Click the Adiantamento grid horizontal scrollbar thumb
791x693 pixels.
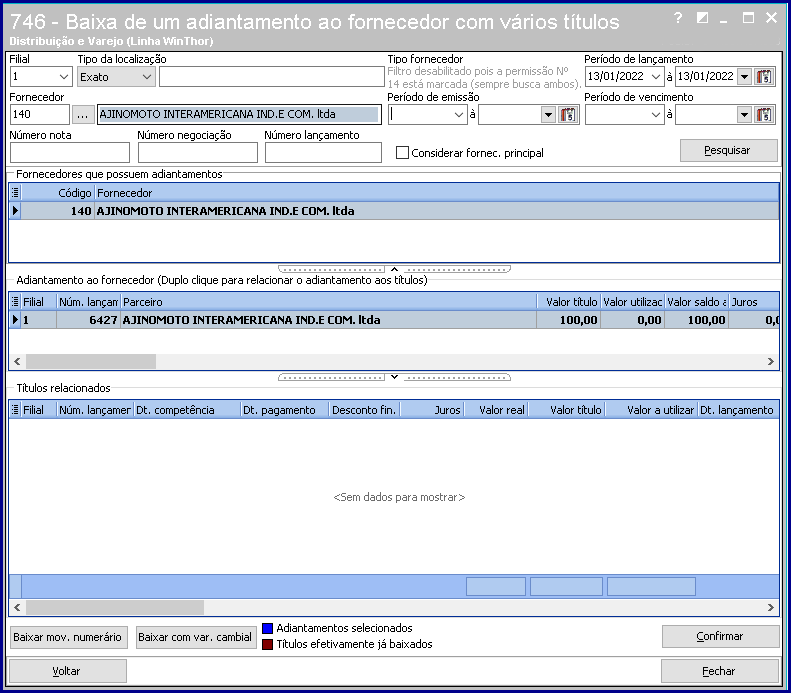click(x=91, y=361)
